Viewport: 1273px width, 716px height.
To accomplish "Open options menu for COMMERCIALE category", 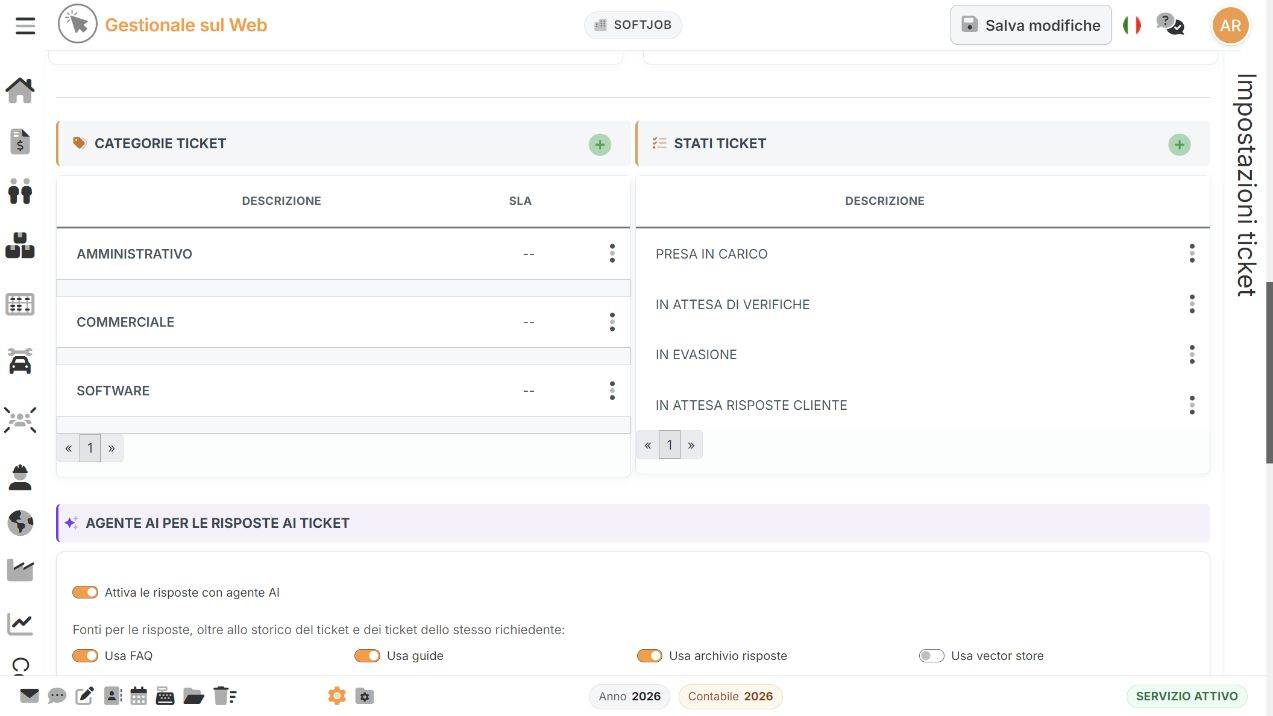I will 612,322.
